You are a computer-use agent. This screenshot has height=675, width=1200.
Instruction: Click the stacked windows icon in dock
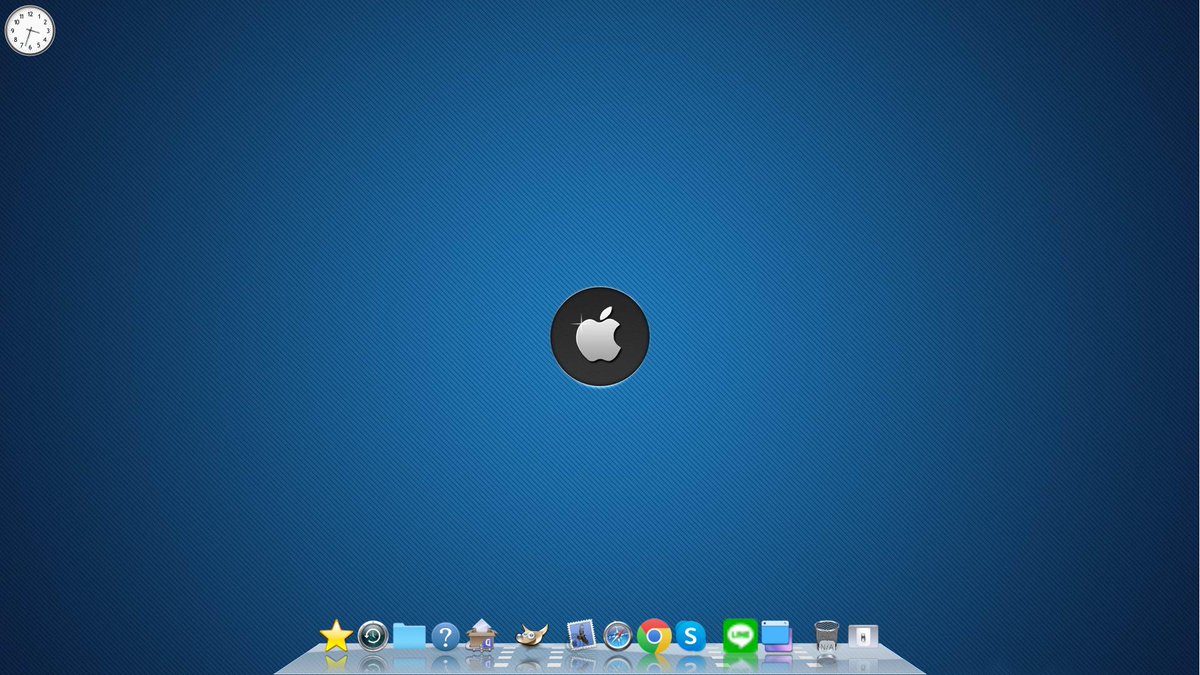click(776, 636)
